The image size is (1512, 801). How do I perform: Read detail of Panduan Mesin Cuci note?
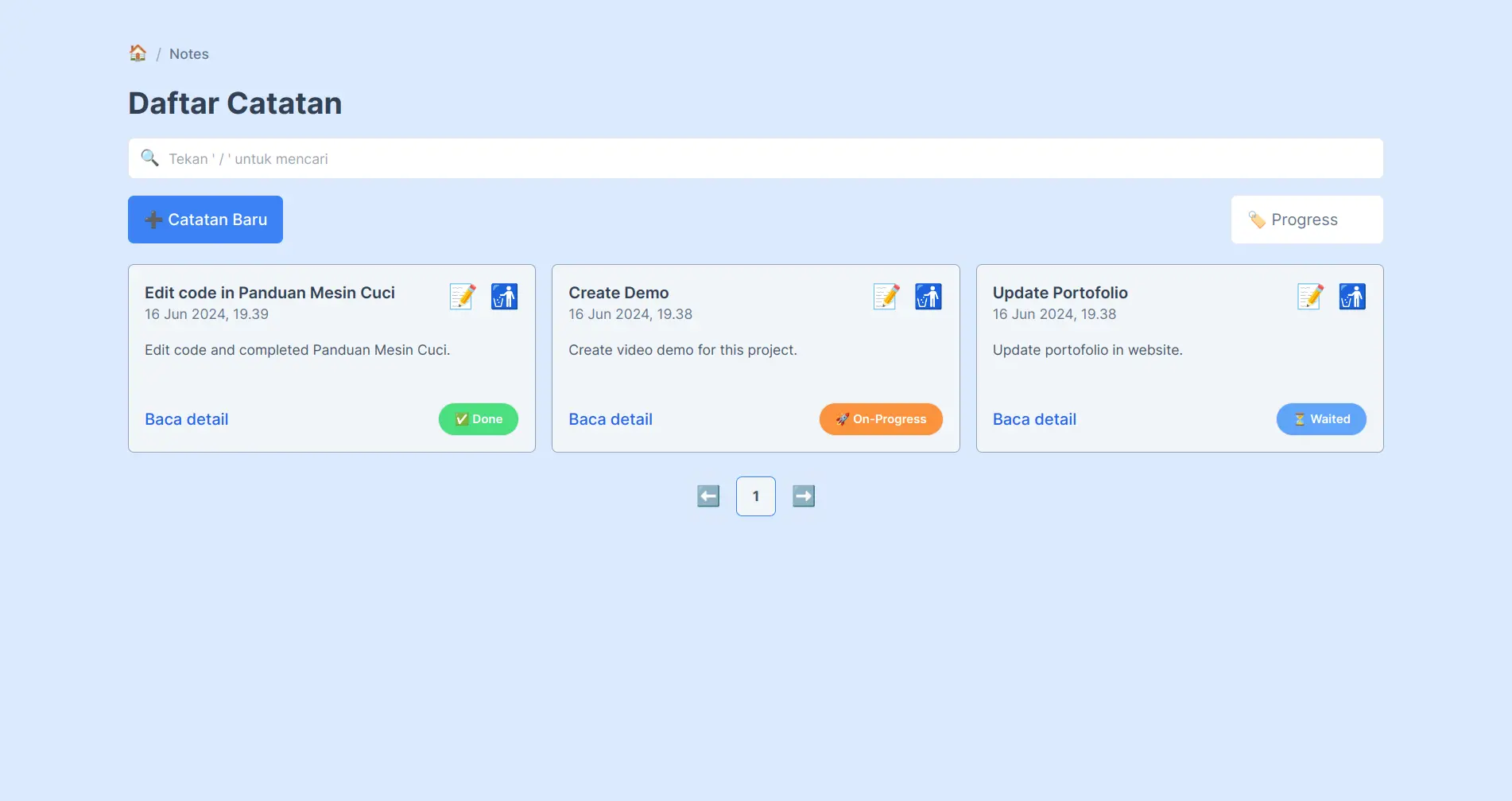(186, 419)
